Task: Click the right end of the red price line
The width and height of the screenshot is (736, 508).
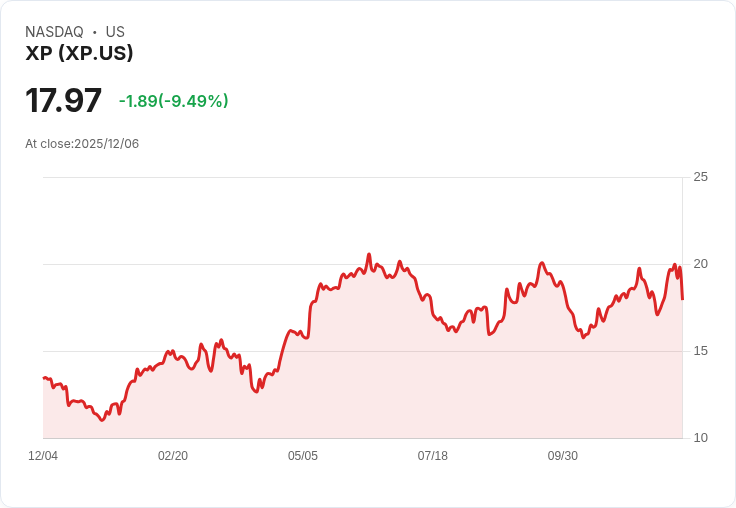Action: [682, 298]
